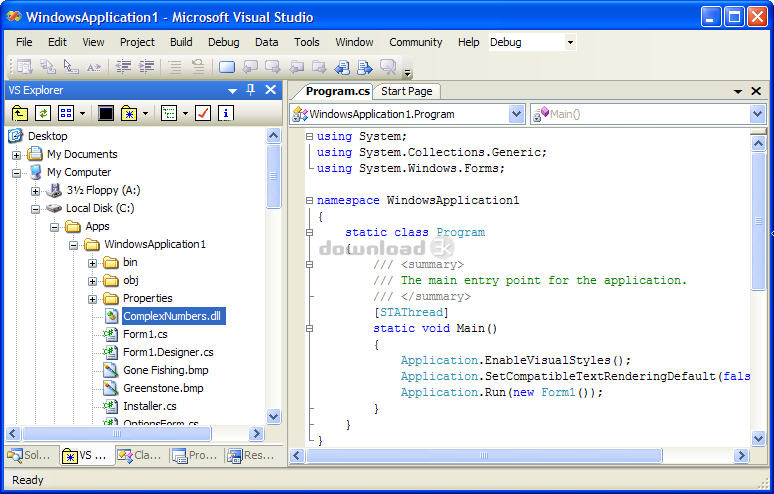Switch to the Class View bottom tab
Viewport: 774px width, 494px height.
pos(141,455)
